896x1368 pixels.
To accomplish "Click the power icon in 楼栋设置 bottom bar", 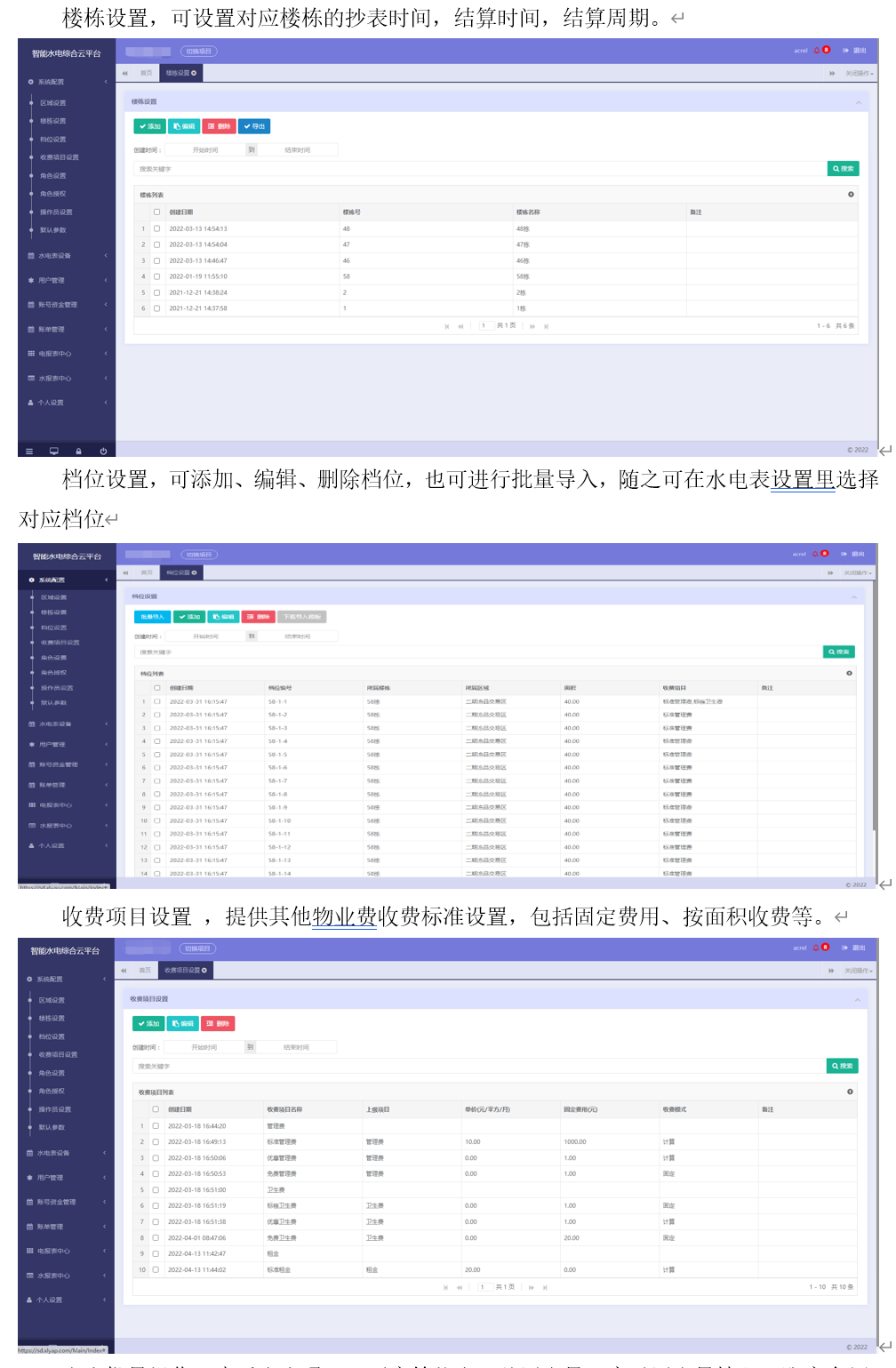I will pyautogui.click(x=103, y=451).
